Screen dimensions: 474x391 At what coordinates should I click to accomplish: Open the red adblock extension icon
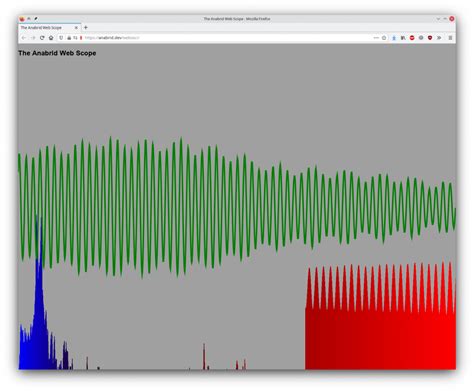tap(412, 38)
